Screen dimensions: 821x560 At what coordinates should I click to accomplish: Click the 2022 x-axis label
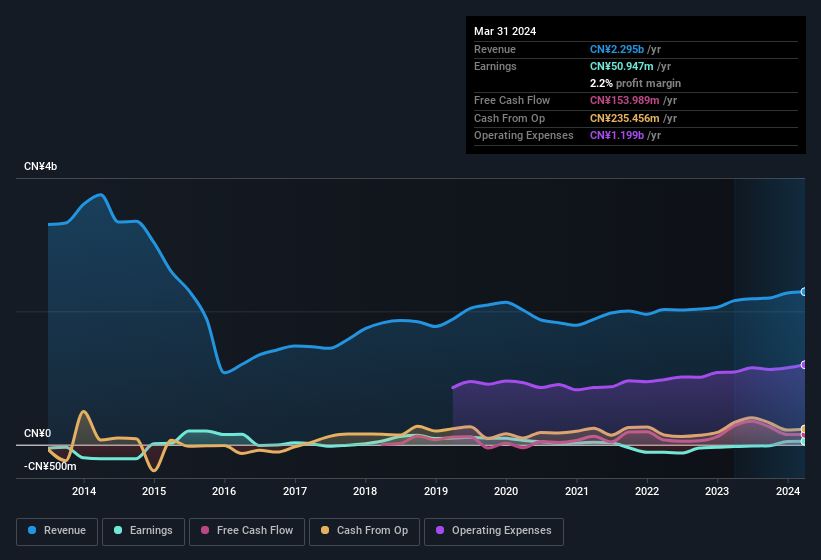coord(647,491)
